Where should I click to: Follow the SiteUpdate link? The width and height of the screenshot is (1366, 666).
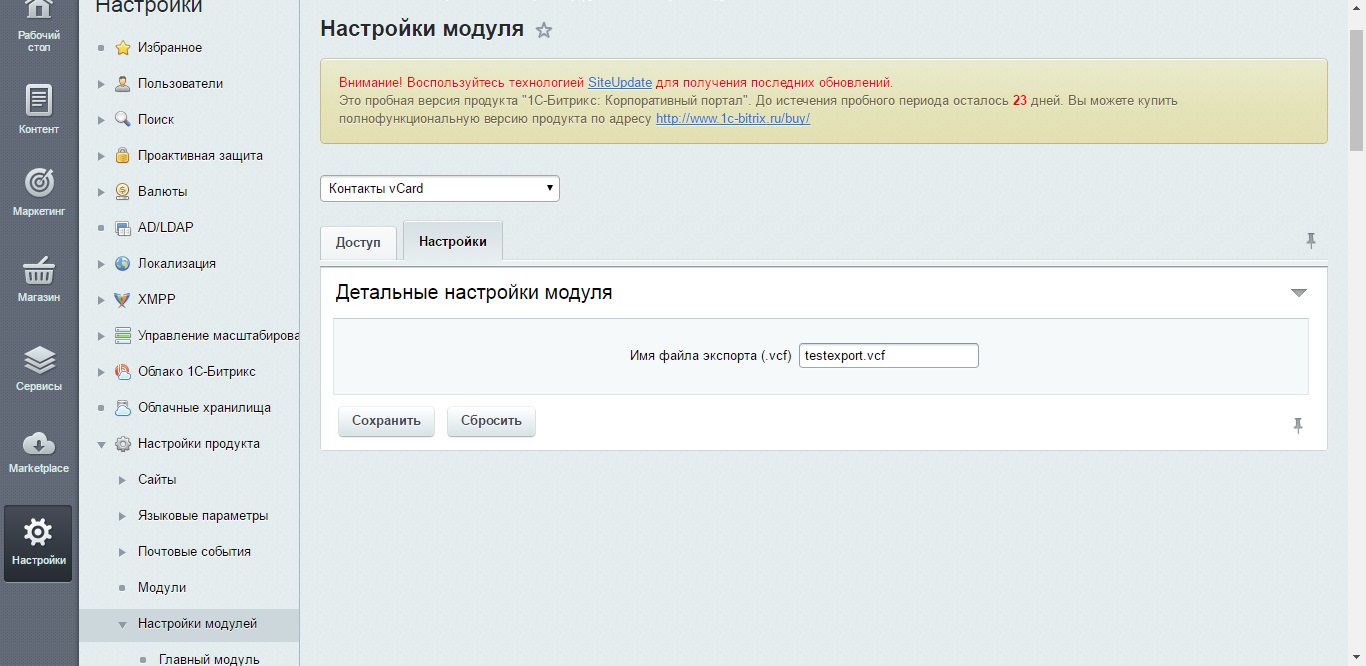(x=620, y=82)
